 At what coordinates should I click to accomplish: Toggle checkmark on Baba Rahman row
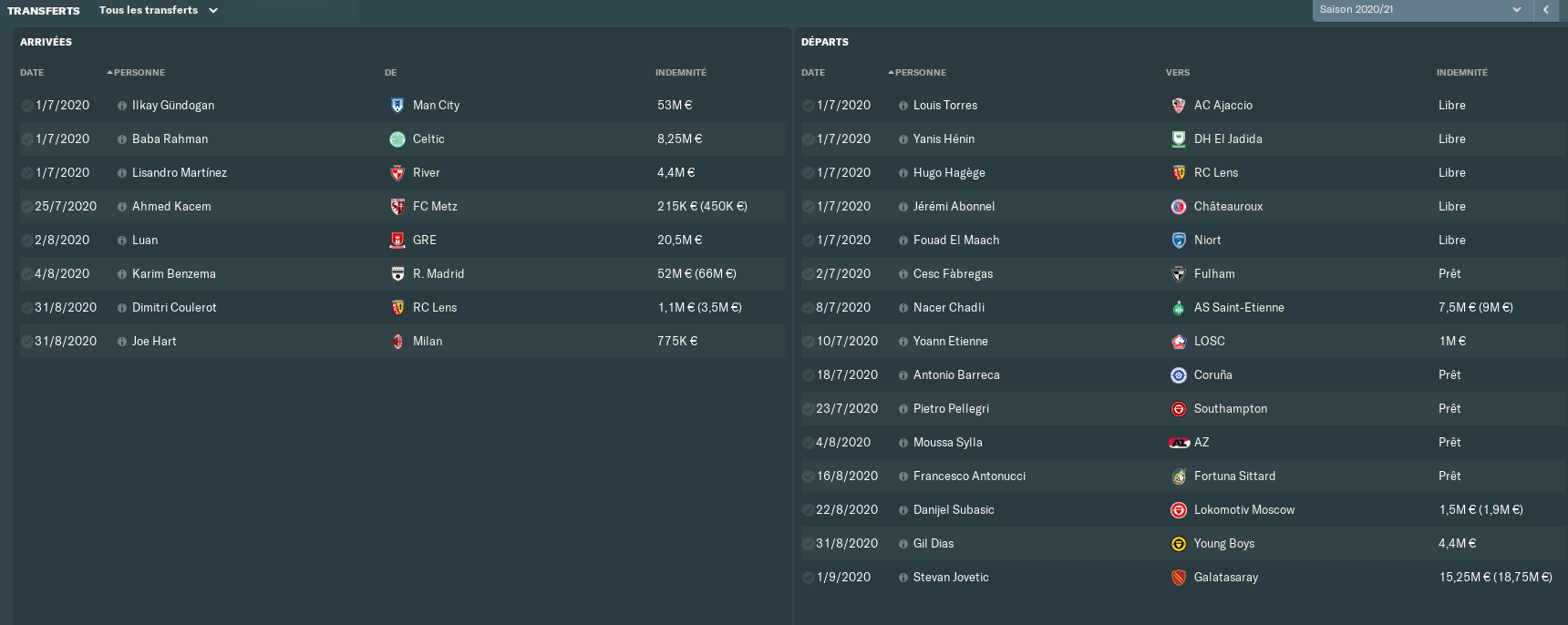click(x=27, y=139)
